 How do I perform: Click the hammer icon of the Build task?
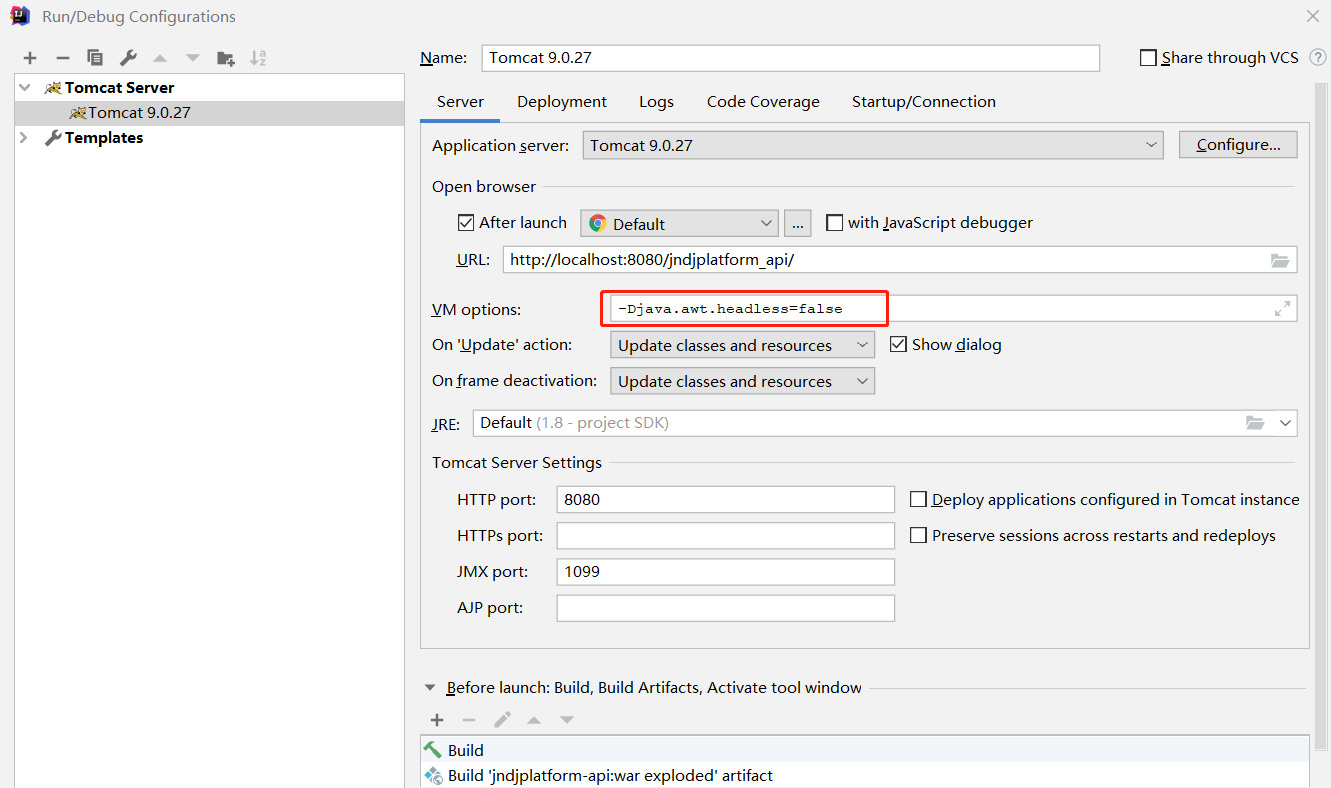[433, 750]
